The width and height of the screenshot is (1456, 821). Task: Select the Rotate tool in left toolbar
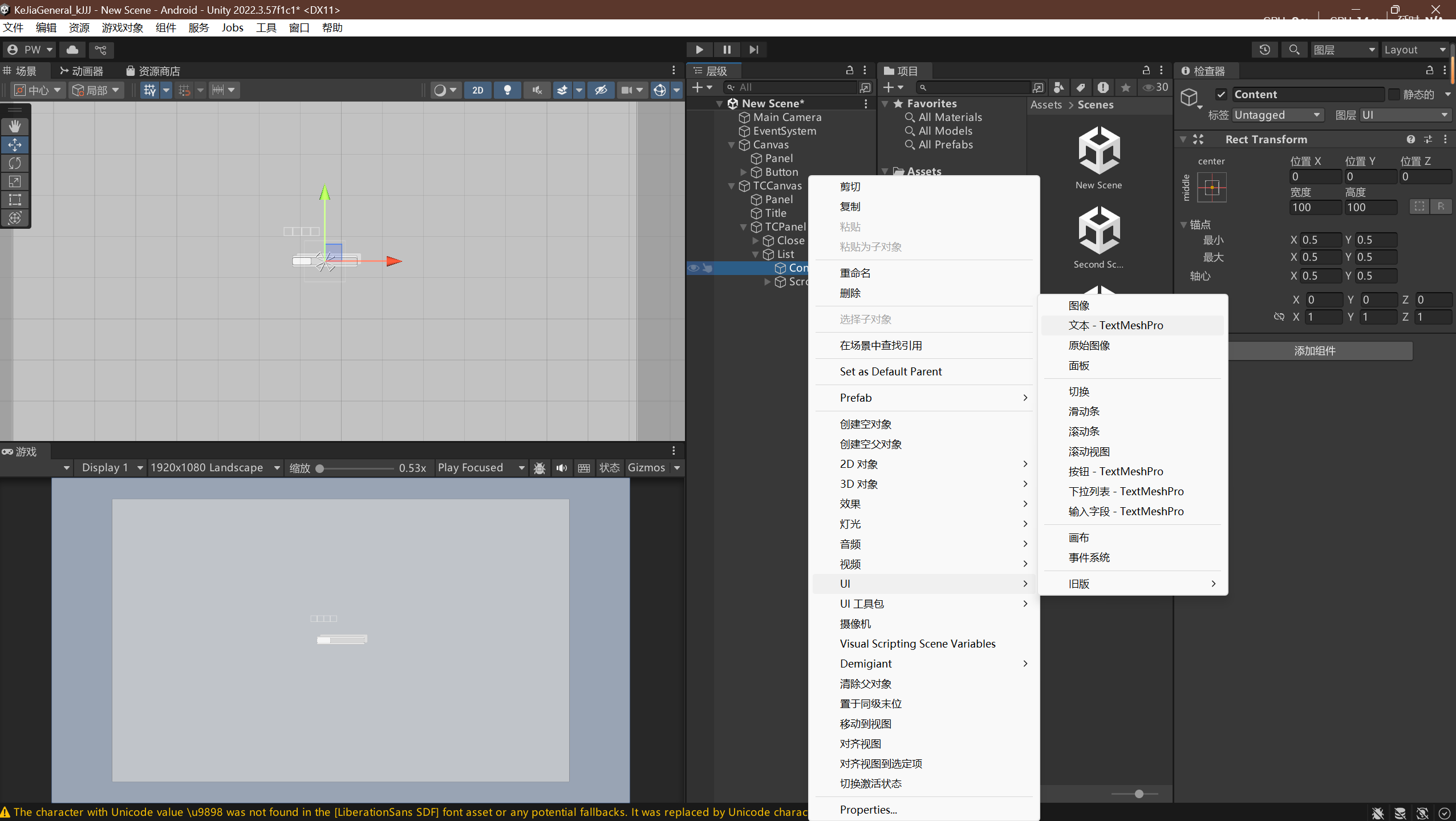tap(15, 163)
